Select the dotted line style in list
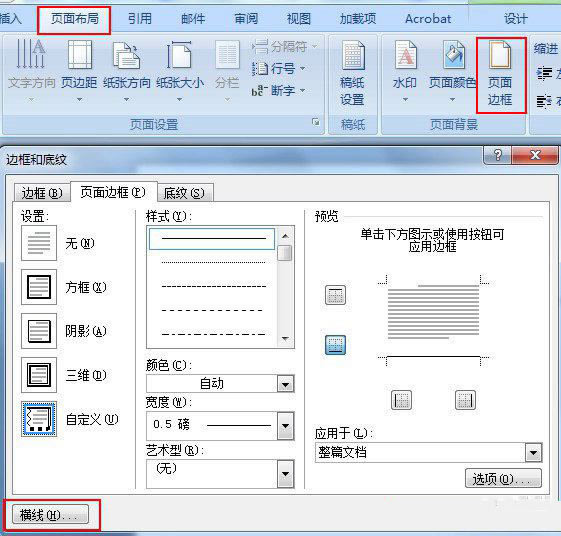Screen dimensions: 561x536 [x=213, y=262]
